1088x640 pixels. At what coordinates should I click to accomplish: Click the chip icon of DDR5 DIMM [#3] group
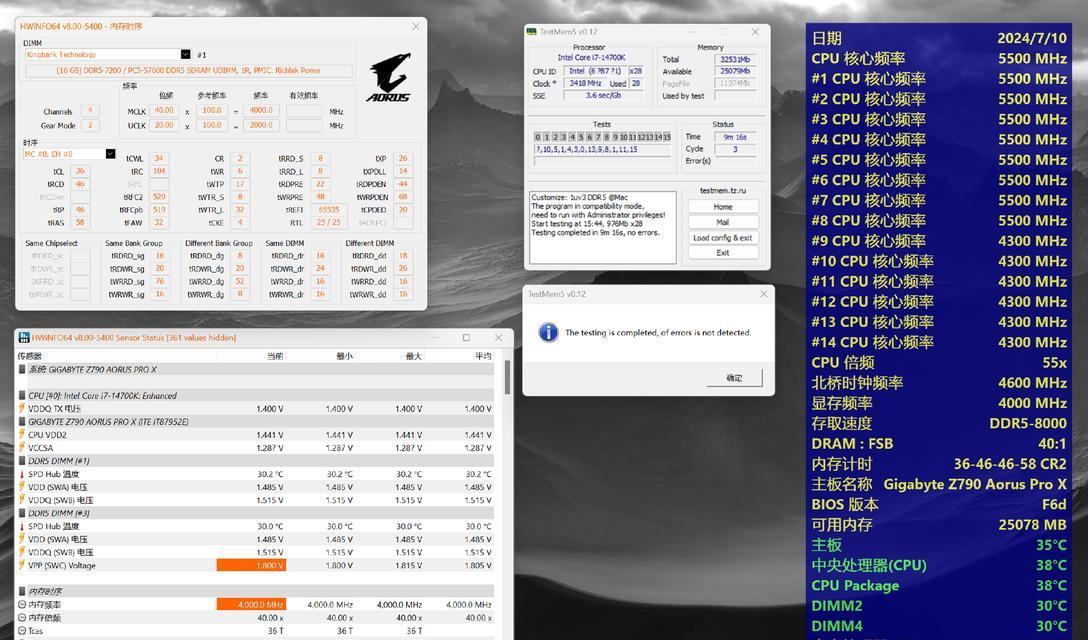click(x=22, y=513)
